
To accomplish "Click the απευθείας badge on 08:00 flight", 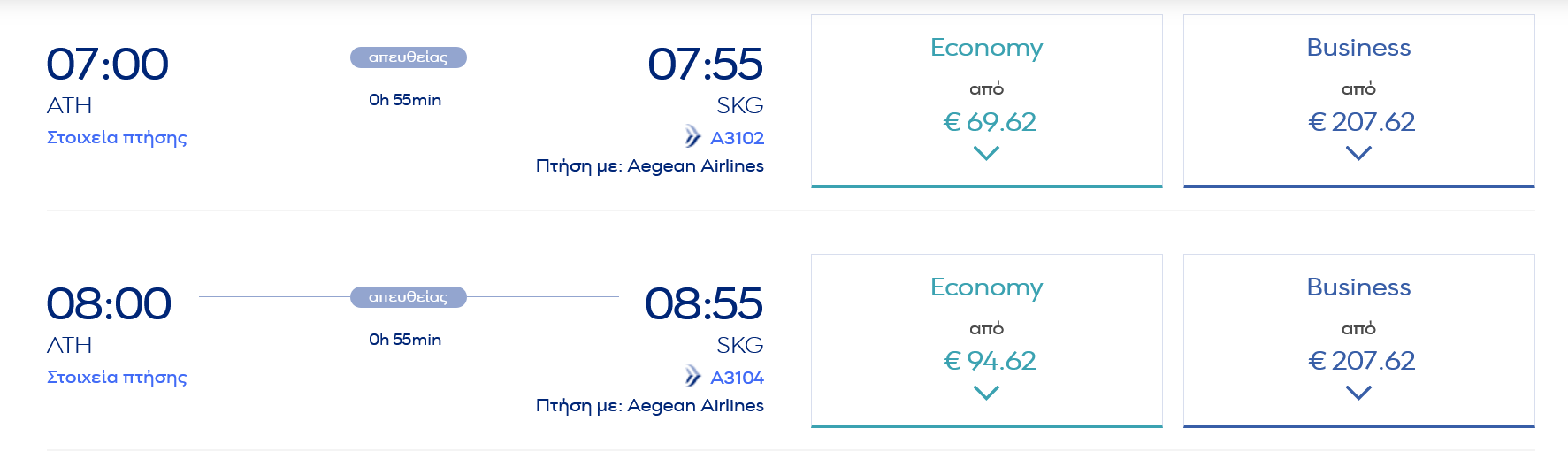I will coord(409,297).
